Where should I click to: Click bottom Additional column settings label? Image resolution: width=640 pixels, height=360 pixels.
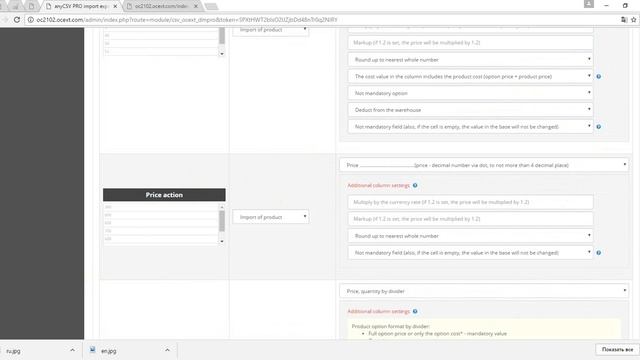(x=378, y=311)
